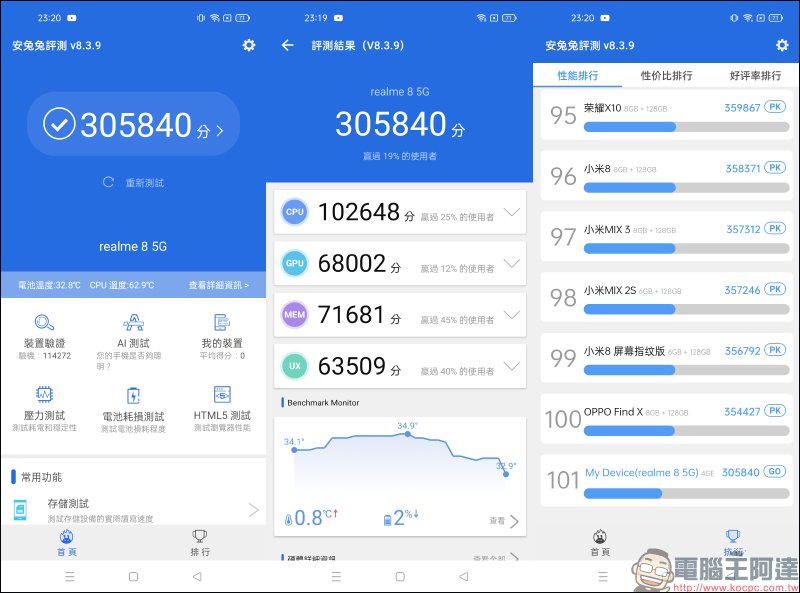
Task: Tap PK button for 小米8 358371
Action: tap(775, 168)
